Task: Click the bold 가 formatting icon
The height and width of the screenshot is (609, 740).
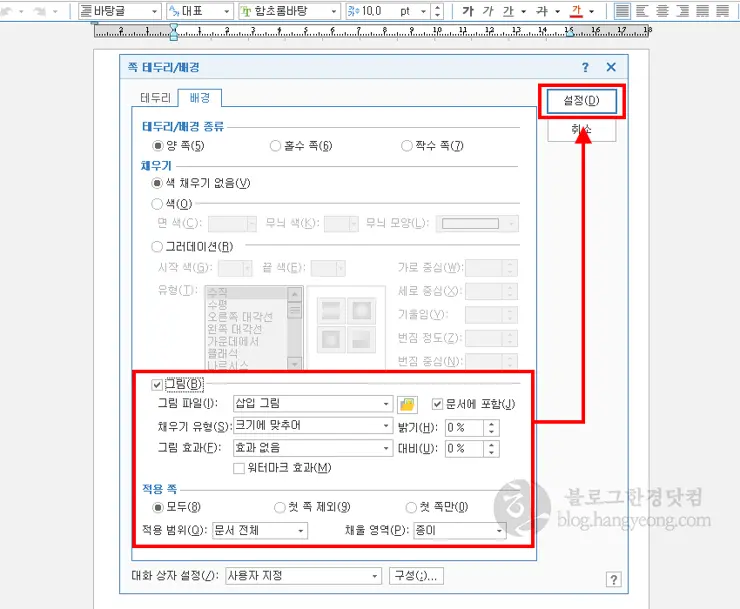Action: coord(468,11)
